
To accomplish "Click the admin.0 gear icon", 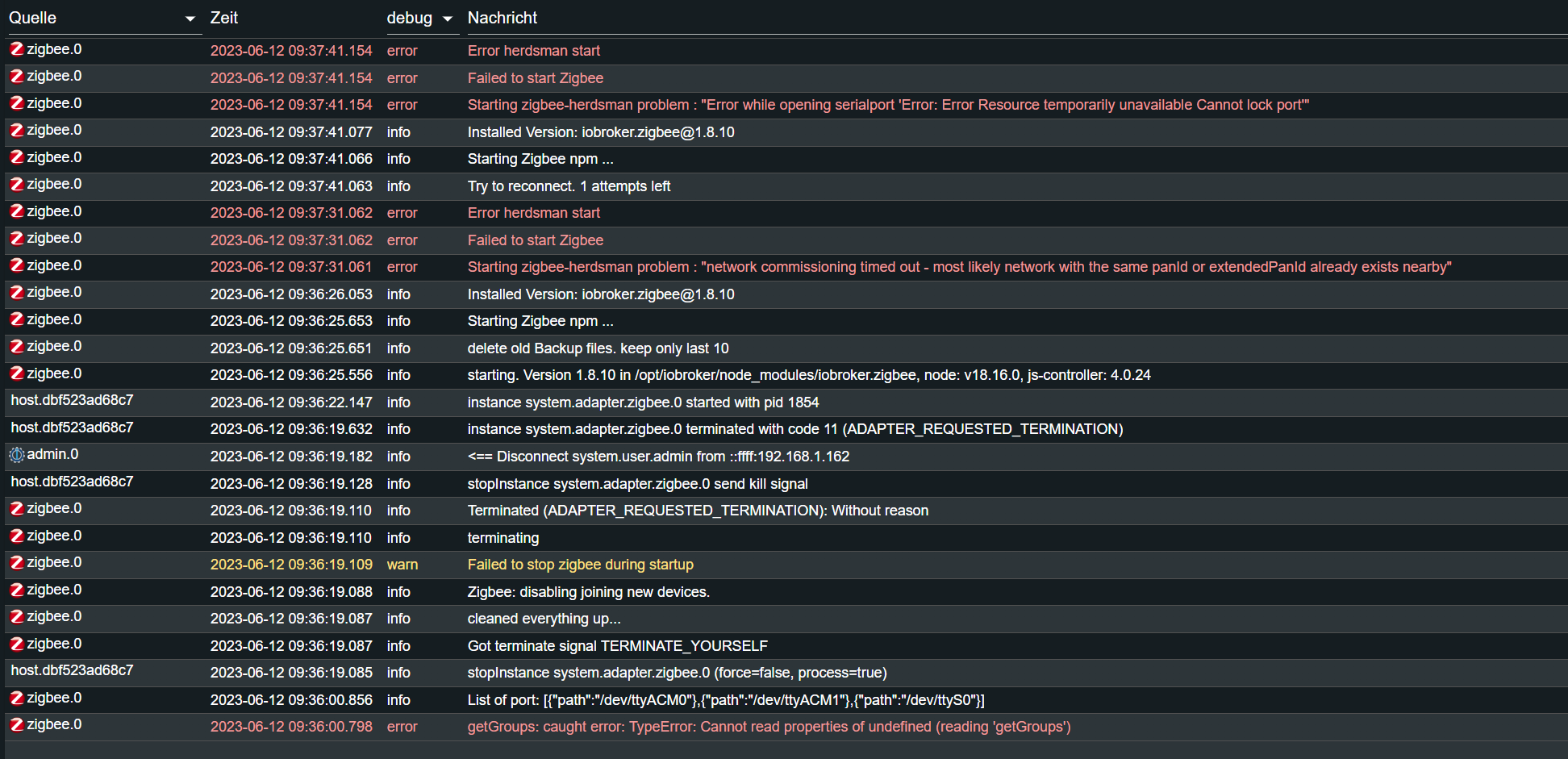I will (x=17, y=455).
